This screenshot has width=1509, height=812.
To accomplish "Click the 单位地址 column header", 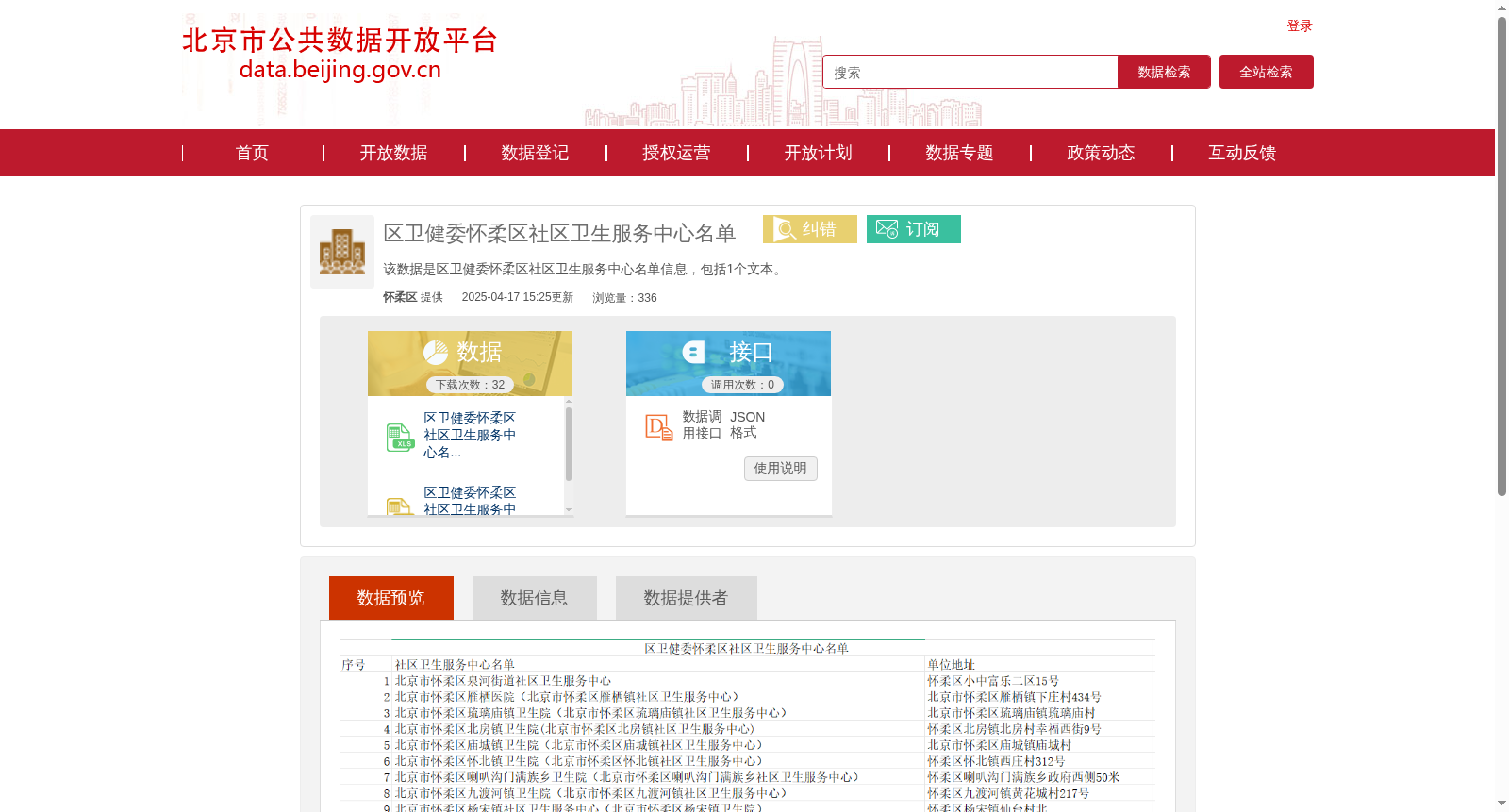I will (x=951, y=665).
